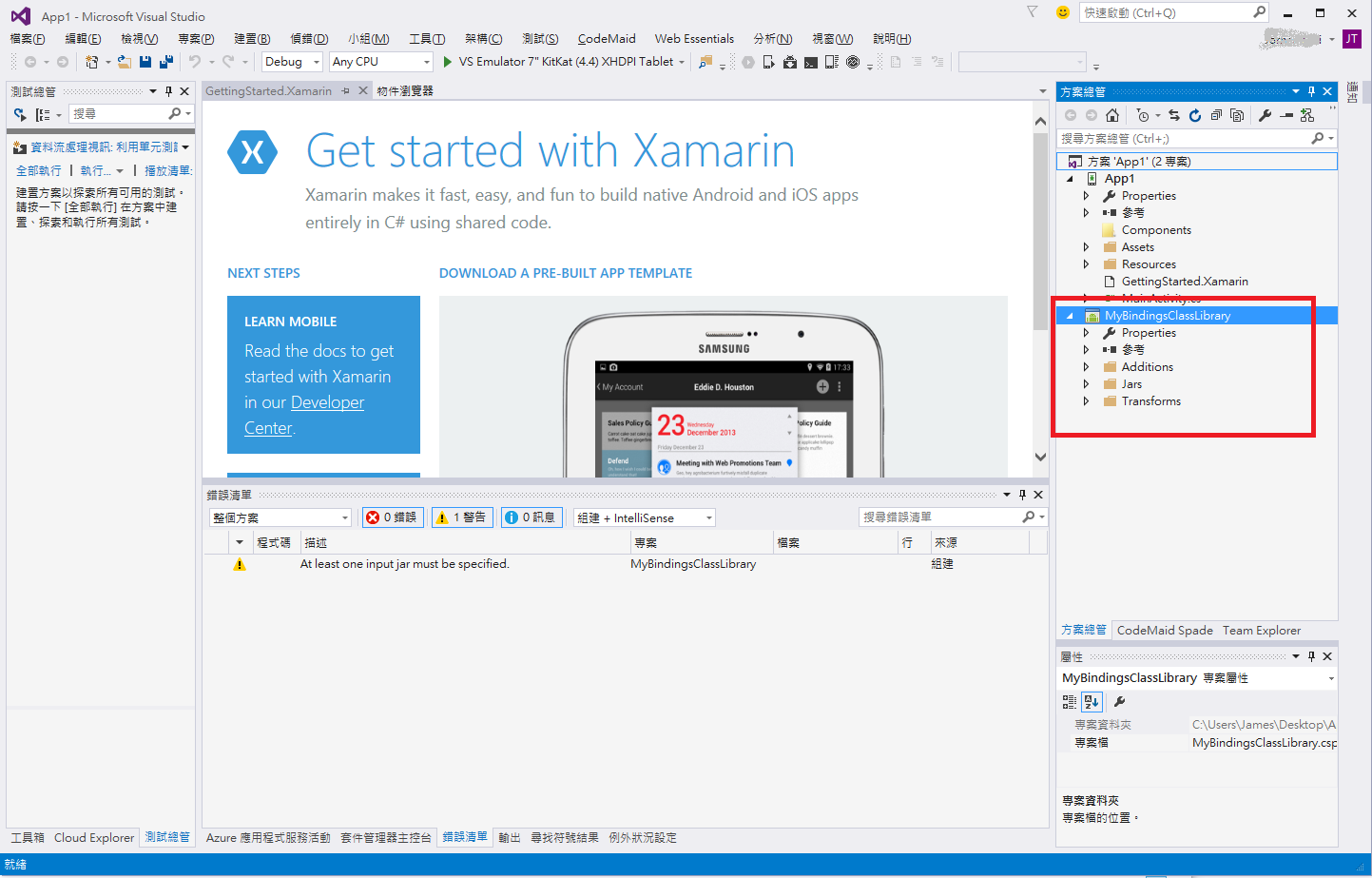Open the 組建 + IntelliSense dropdown
The width and height of the screenshot is (1372, 878).
click(x=644, y=517)
